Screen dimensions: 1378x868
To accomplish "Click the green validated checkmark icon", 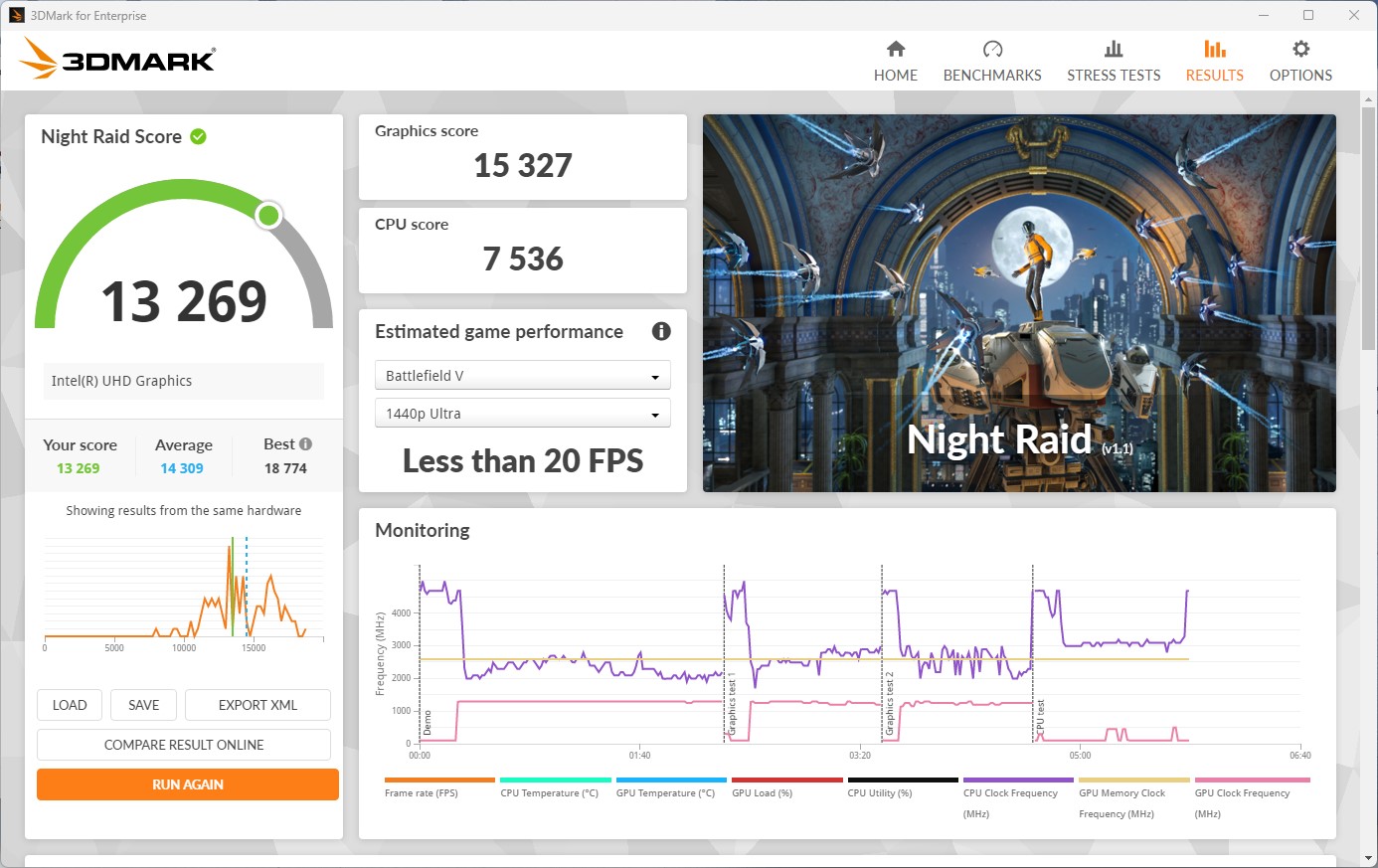I will click(198, 136).
